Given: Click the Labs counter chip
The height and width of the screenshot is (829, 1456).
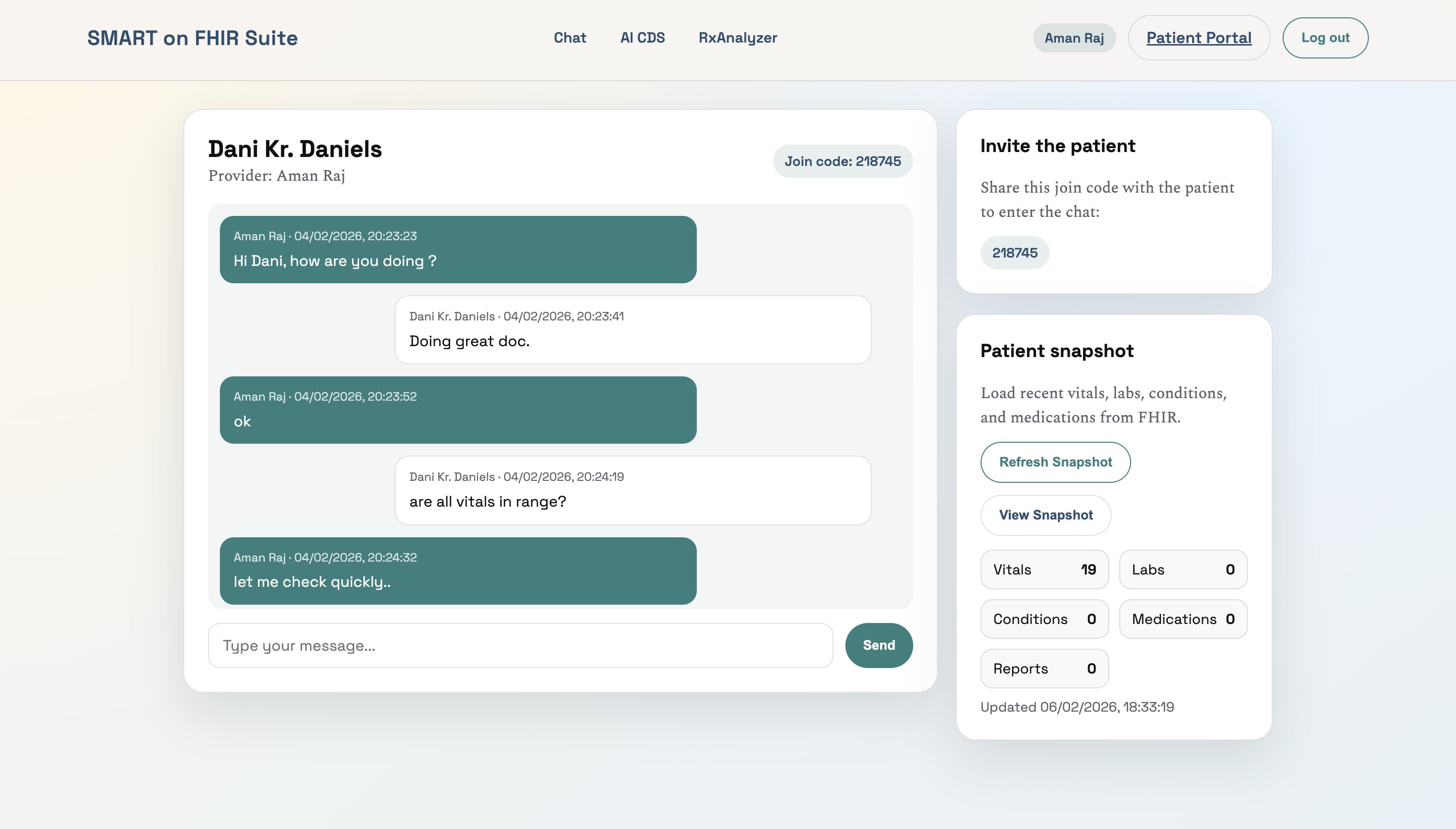Looking at the screenshot, I should [1183, 570].
